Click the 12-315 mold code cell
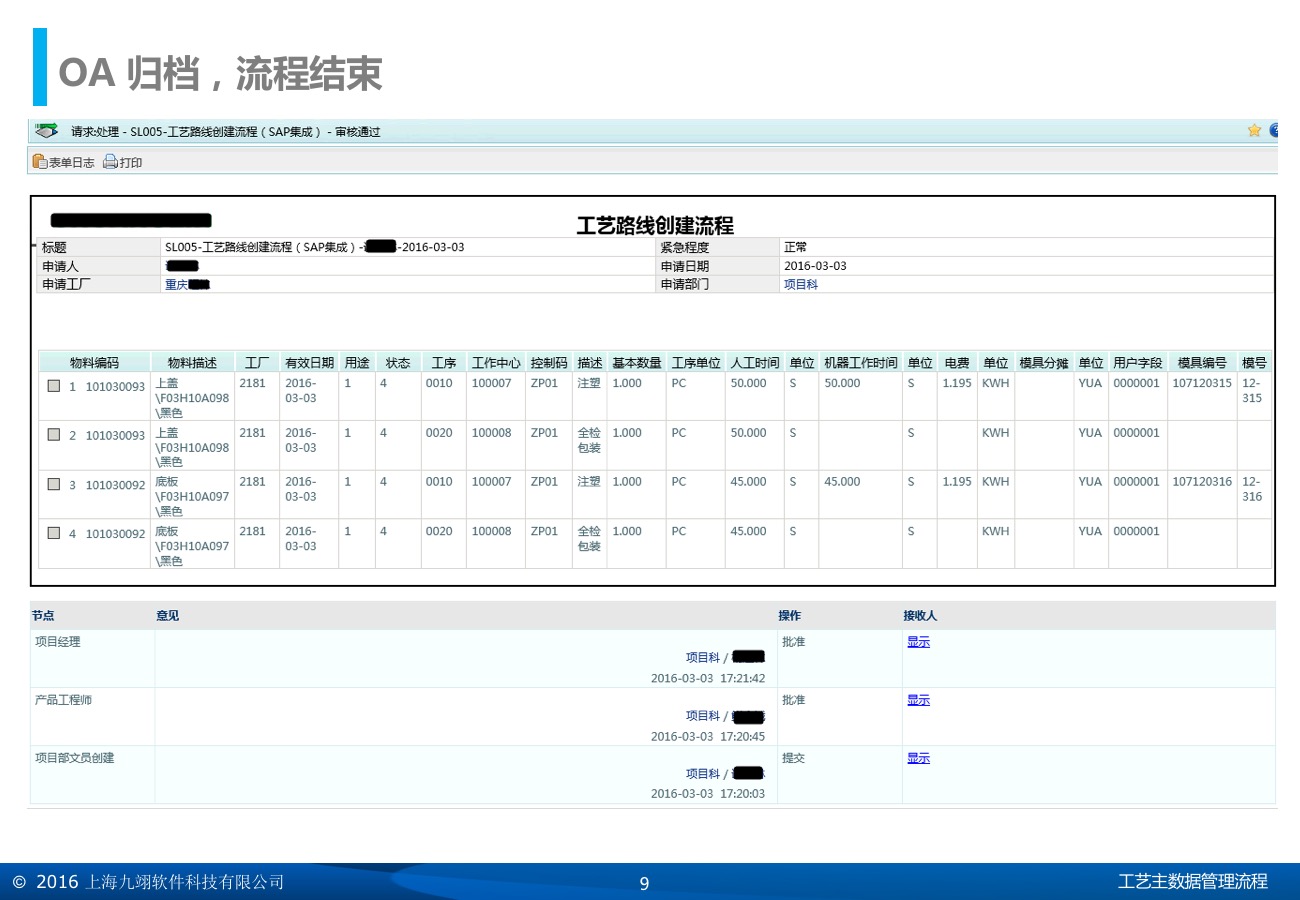Screen dimensions: 1300x900 [1252, 391]
